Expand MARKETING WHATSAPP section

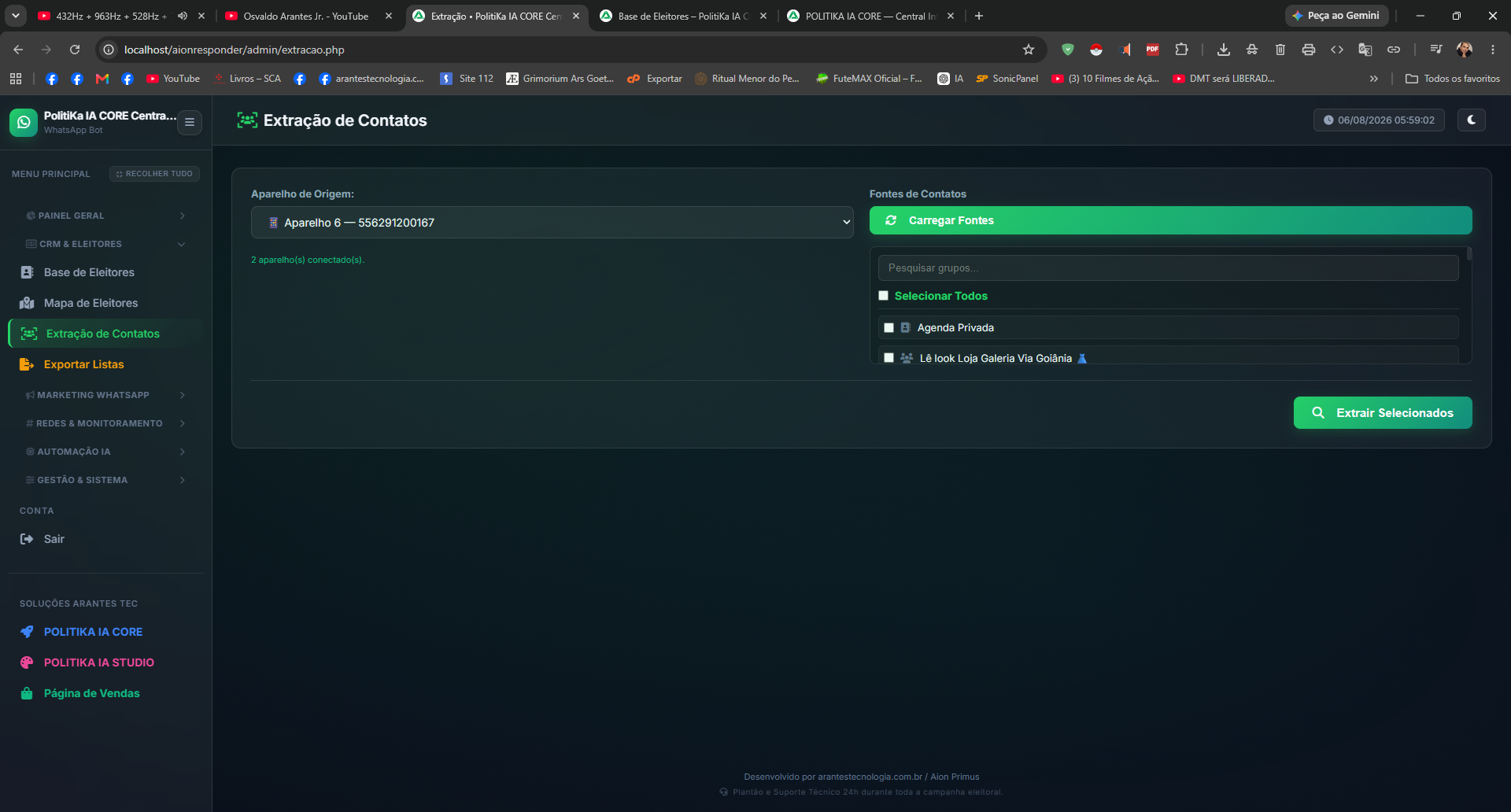(x=105, y=395)
